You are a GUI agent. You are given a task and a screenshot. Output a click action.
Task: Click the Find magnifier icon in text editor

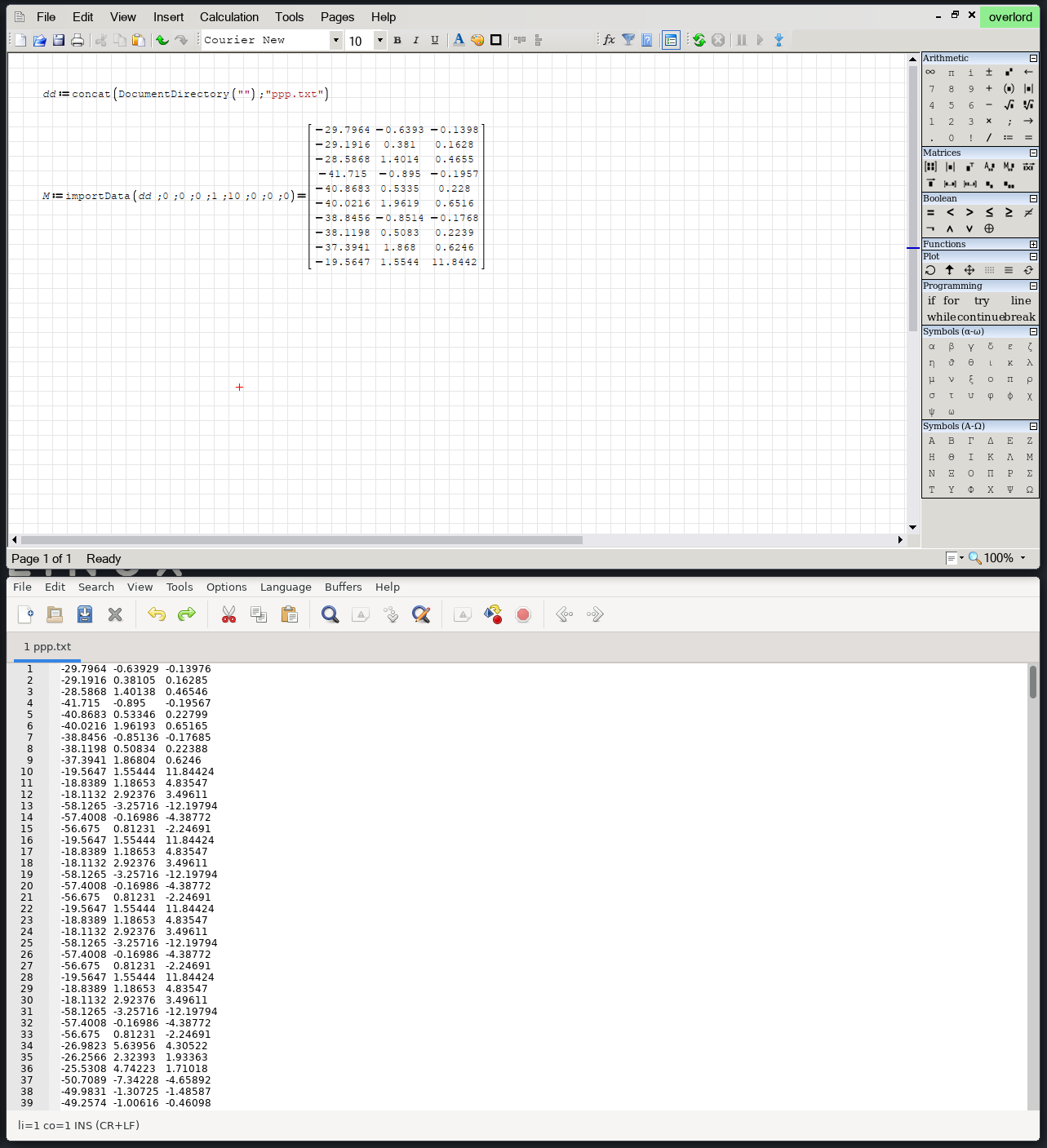coord(330,614)
